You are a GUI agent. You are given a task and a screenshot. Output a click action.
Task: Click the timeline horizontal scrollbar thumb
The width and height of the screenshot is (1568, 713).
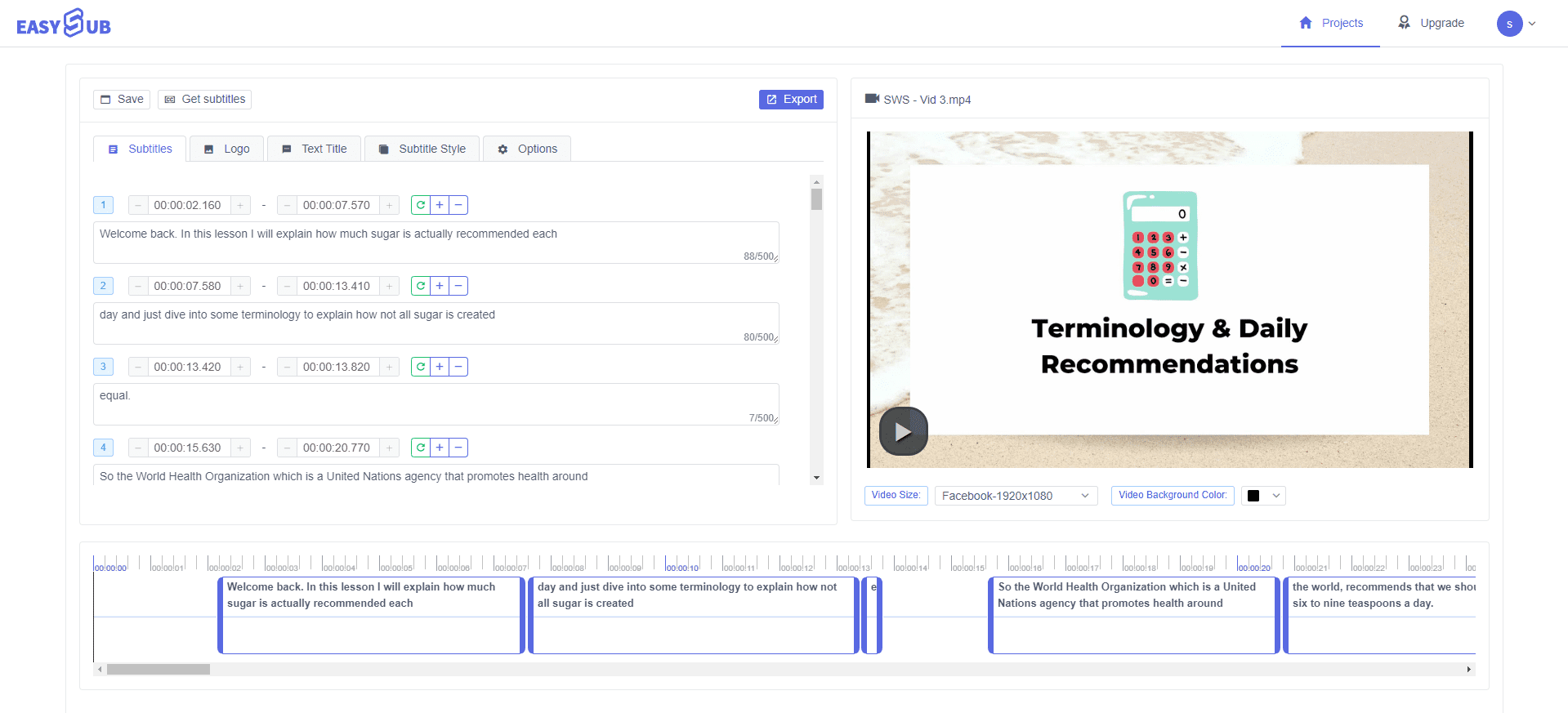pyautogui.click(x=159, y=669)
